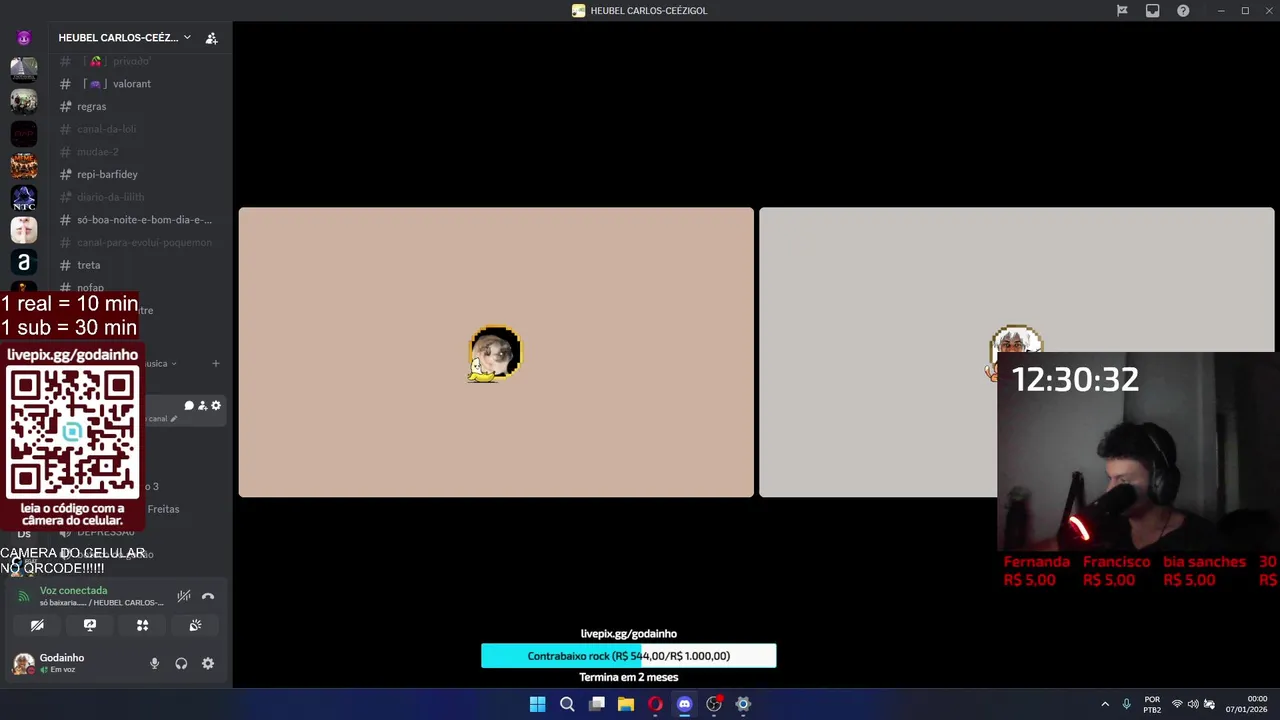Open the regras channel
The width and height of the screenshot is (1280, 720).
(91, 107)
